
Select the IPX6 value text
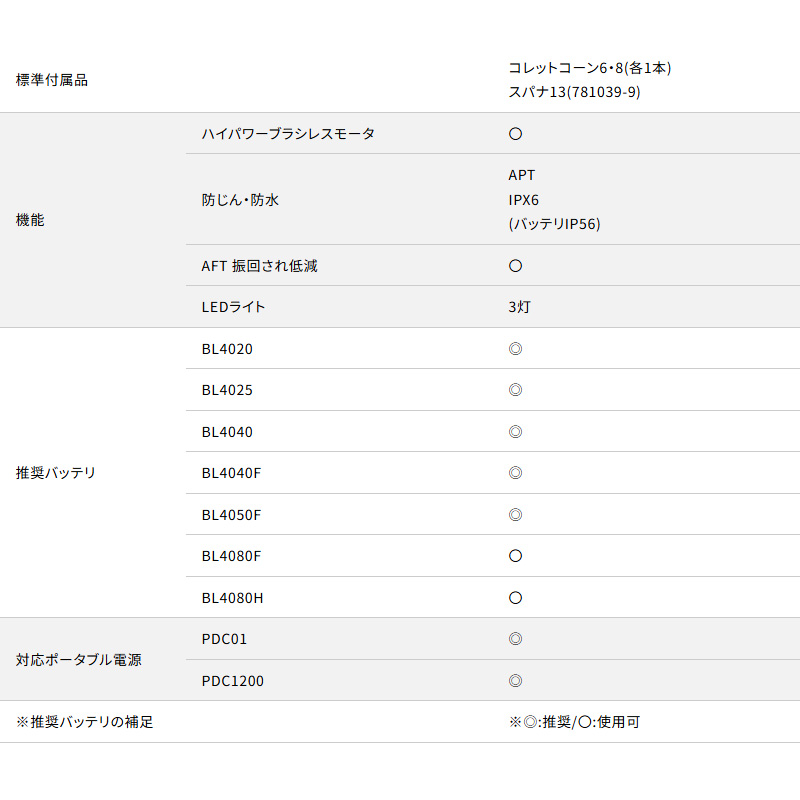[x=523, y=199]
